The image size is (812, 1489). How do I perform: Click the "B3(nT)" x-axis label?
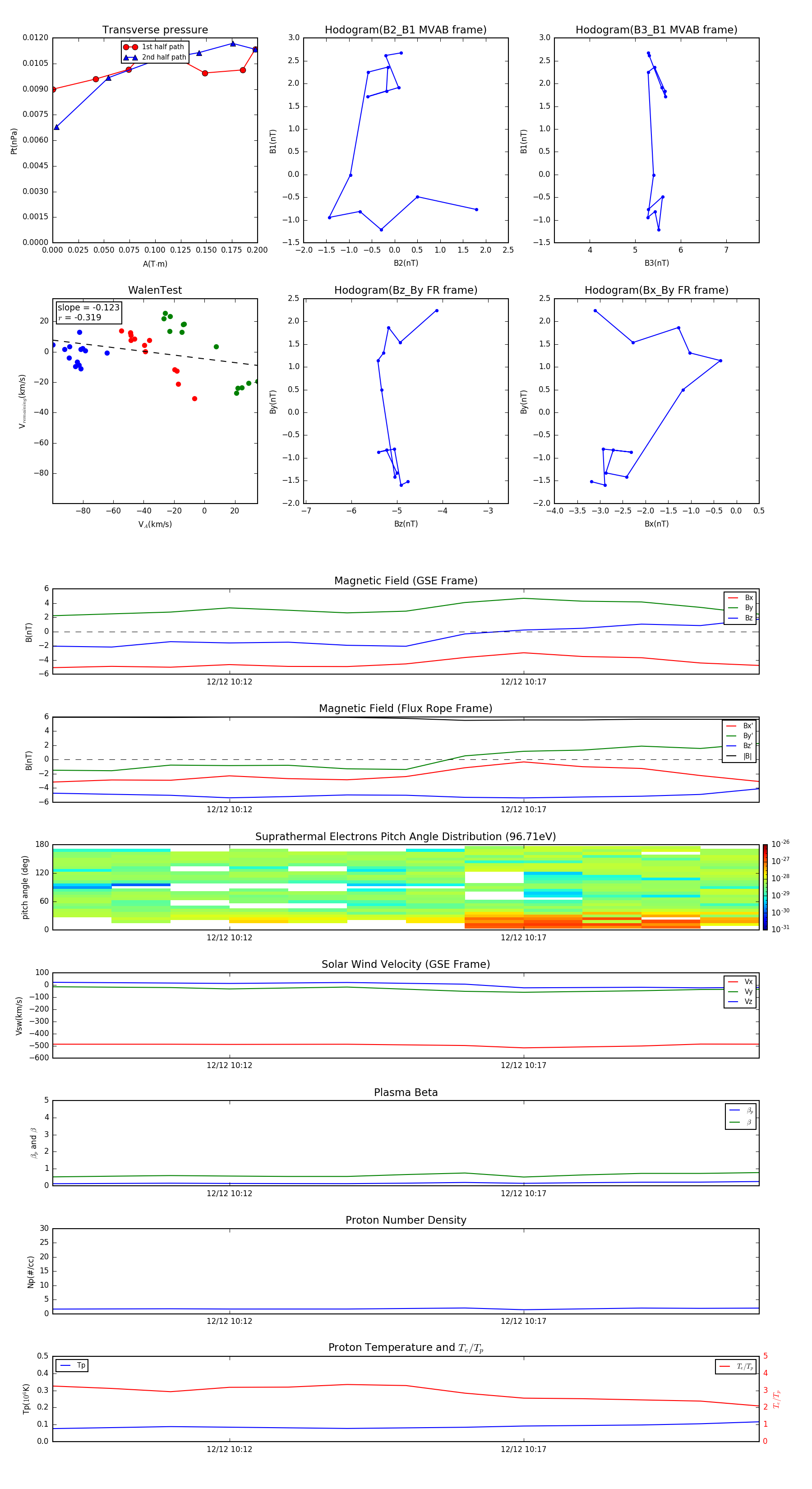click(656, 264)
